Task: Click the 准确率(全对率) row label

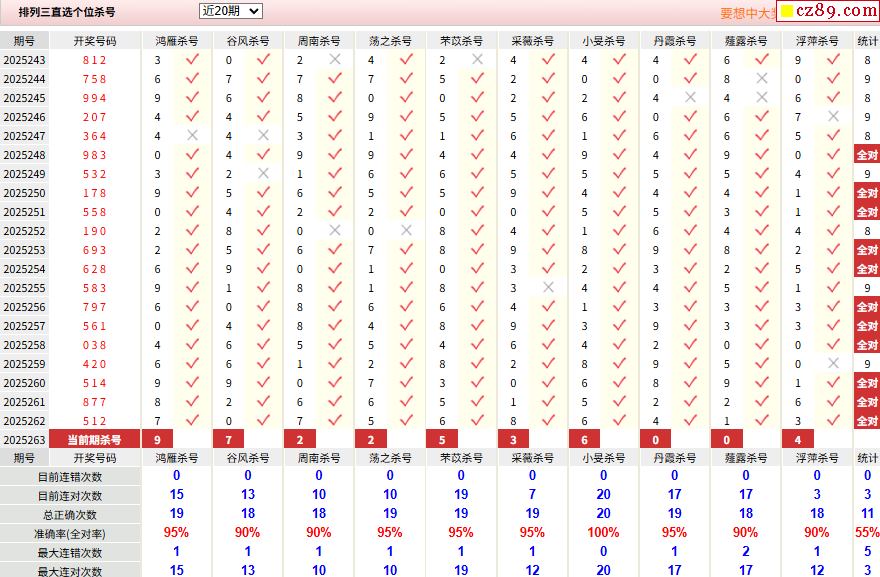Action: coord(70,534)
